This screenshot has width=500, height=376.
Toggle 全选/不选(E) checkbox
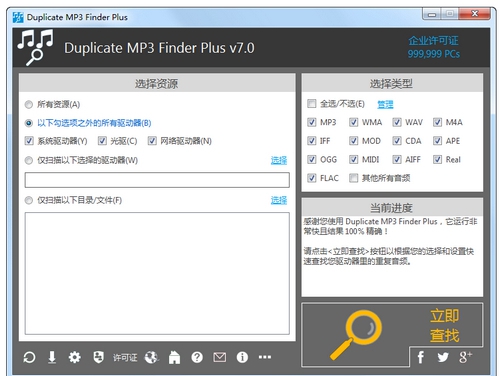click(312, 104)
